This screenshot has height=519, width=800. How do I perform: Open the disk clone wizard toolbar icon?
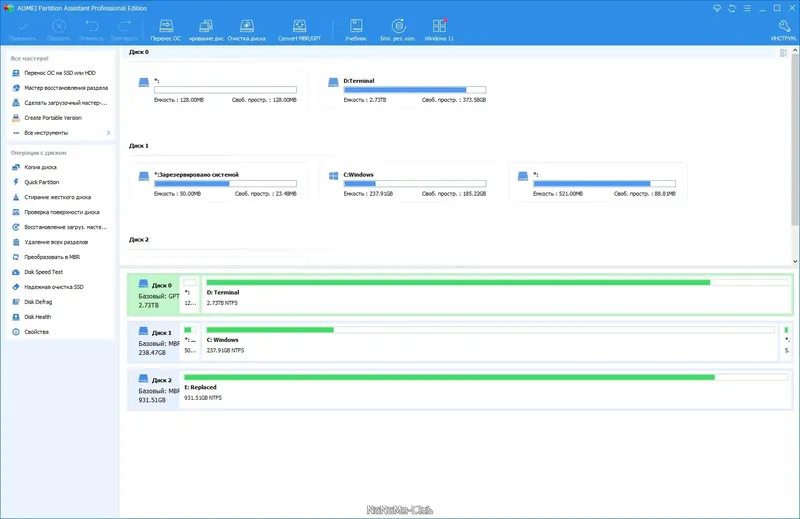coord(206,30)
